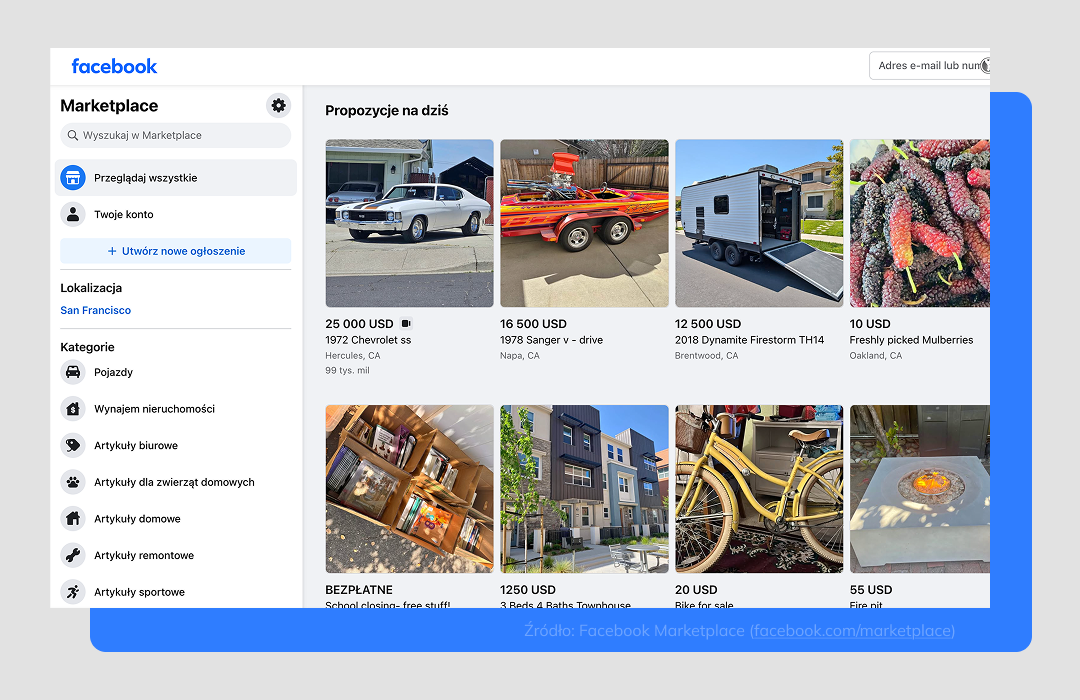
Task: Open Freshly picked Mulberries listing title
Action: click(911, 340)
